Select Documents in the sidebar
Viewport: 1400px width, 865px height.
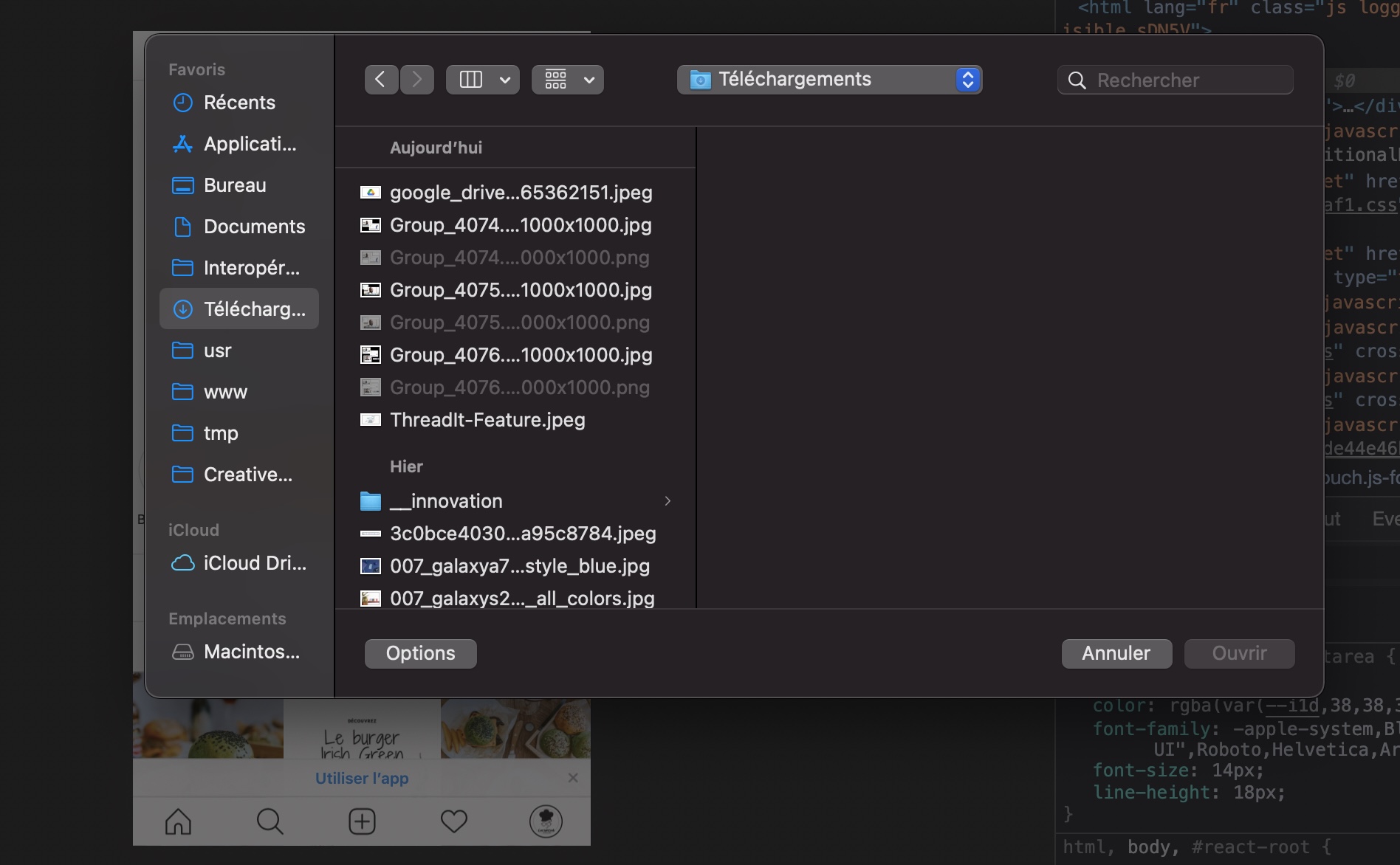(x=253, y=227)
